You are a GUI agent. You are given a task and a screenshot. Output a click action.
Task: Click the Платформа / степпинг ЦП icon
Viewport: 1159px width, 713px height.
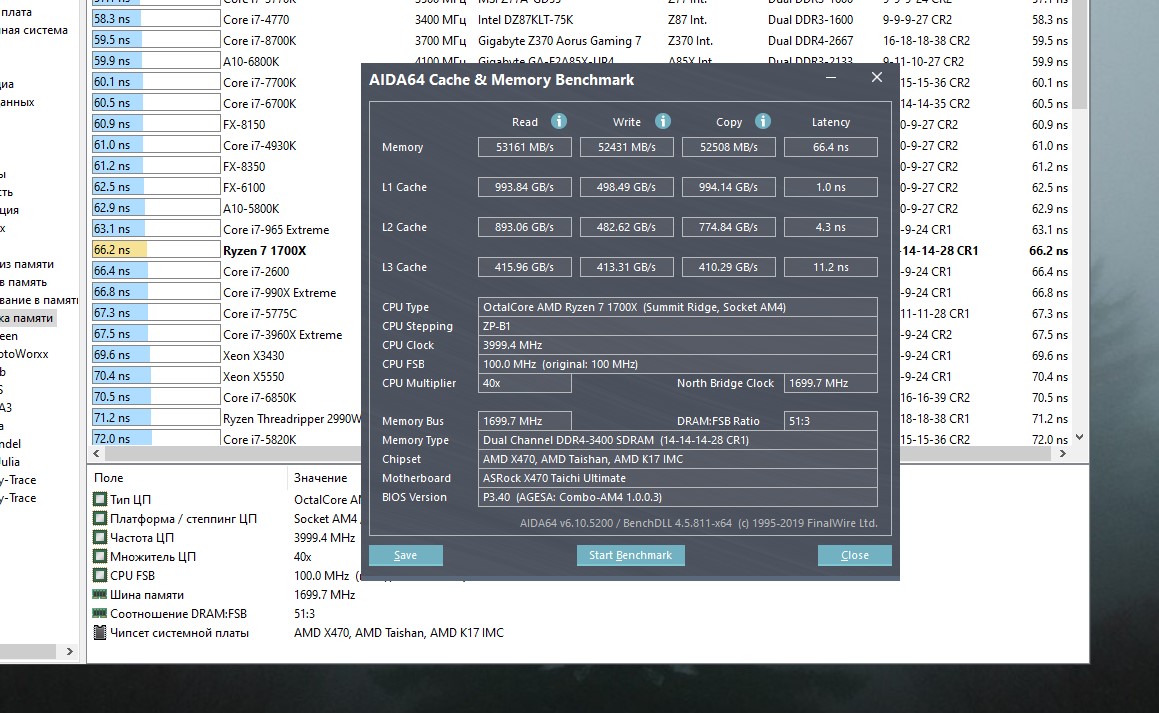[100, 519]
